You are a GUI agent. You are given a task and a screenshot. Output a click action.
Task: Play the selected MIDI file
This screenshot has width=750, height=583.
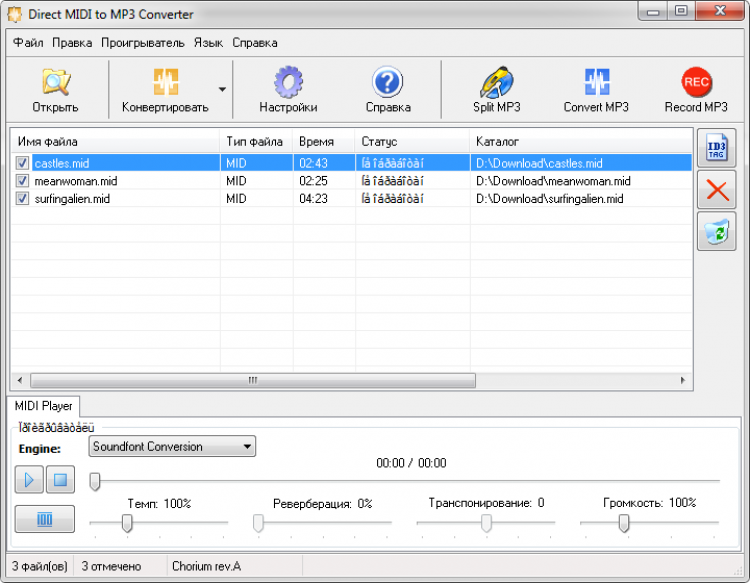point(29,479)
